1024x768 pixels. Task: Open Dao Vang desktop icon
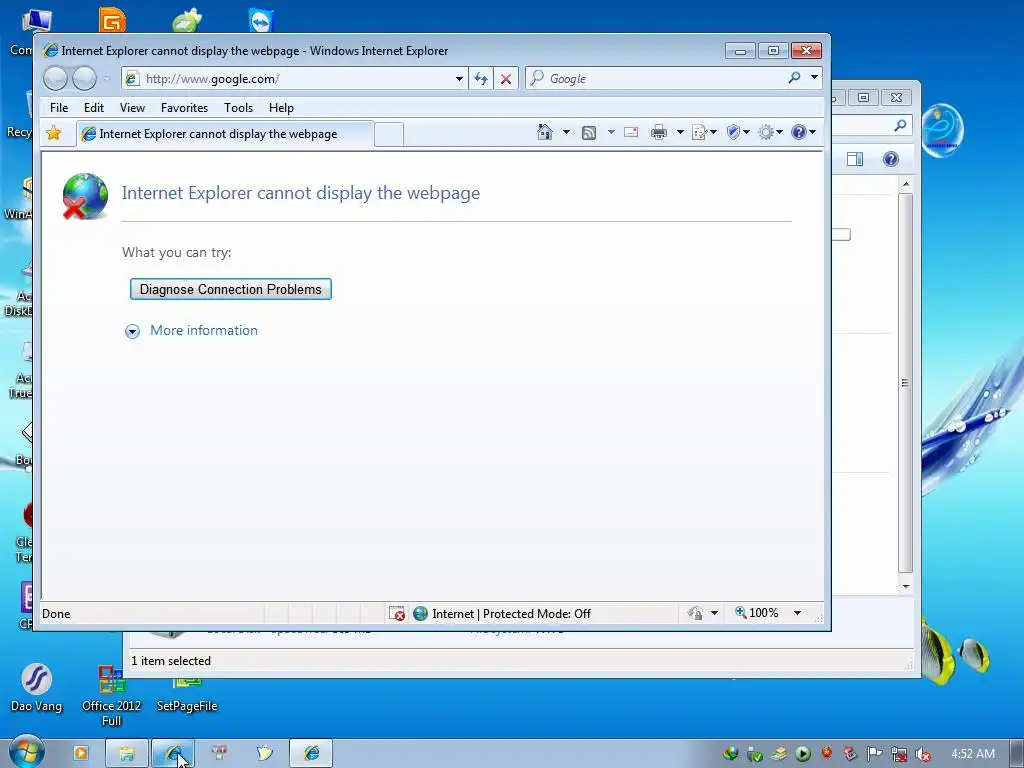pyautogui.click(x=37, y=688)
